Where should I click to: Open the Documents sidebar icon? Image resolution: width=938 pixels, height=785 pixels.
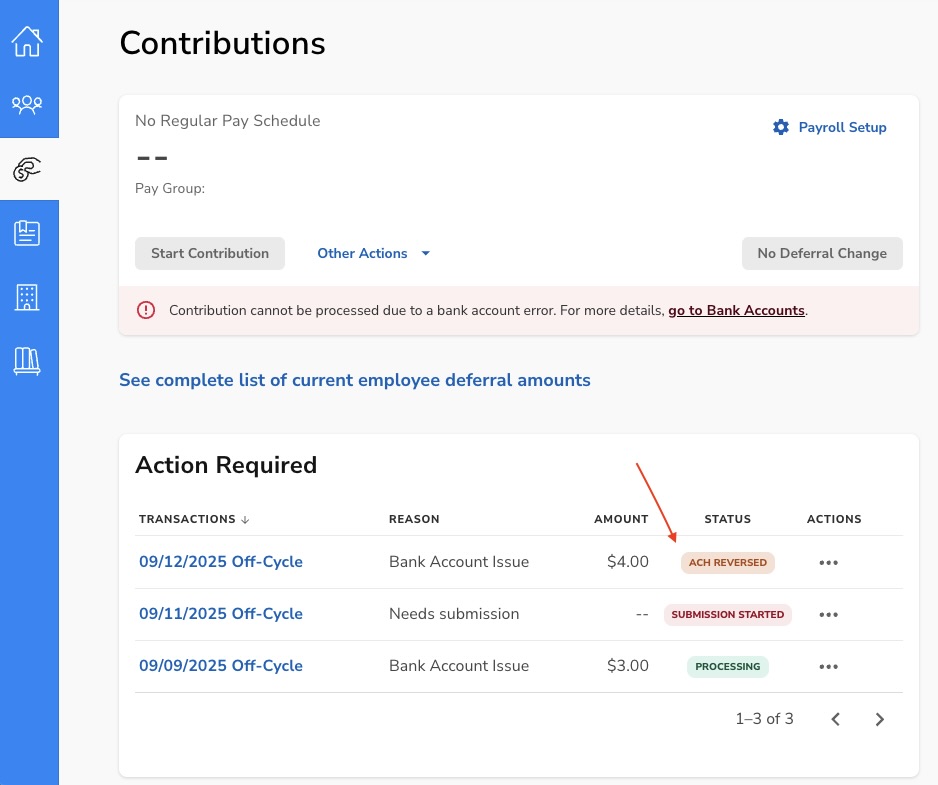pos(27,233)
